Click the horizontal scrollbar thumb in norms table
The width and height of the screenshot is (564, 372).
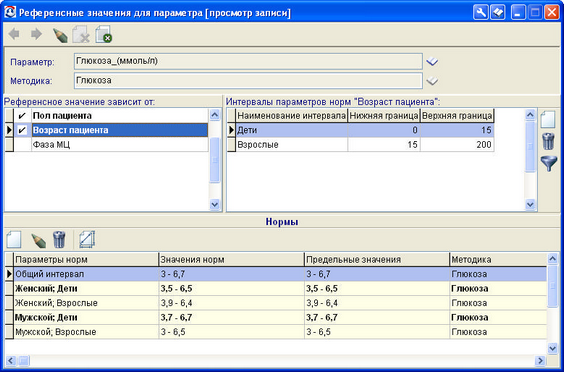click(24, 360)
